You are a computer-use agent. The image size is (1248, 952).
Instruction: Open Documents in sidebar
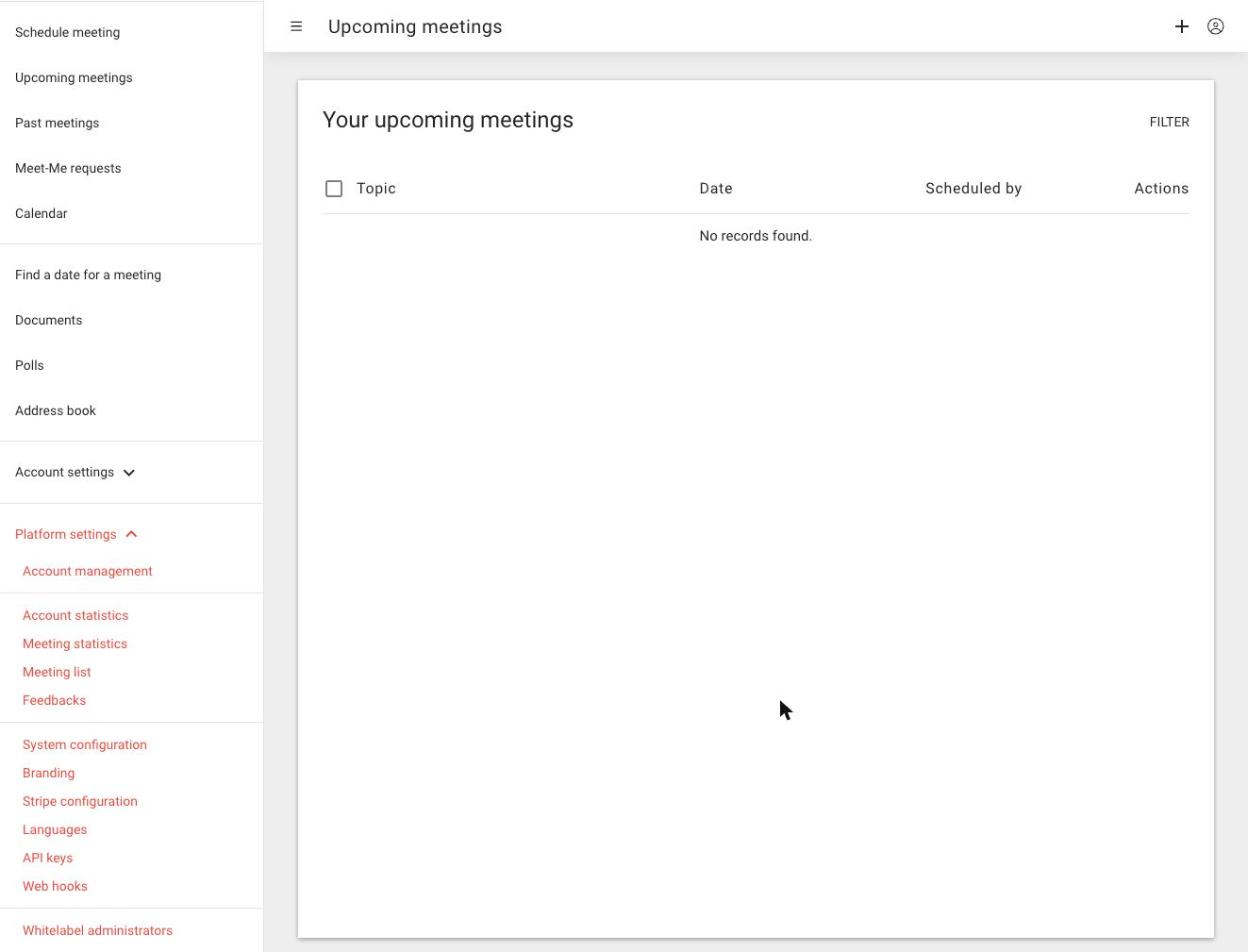coord(48,320)
